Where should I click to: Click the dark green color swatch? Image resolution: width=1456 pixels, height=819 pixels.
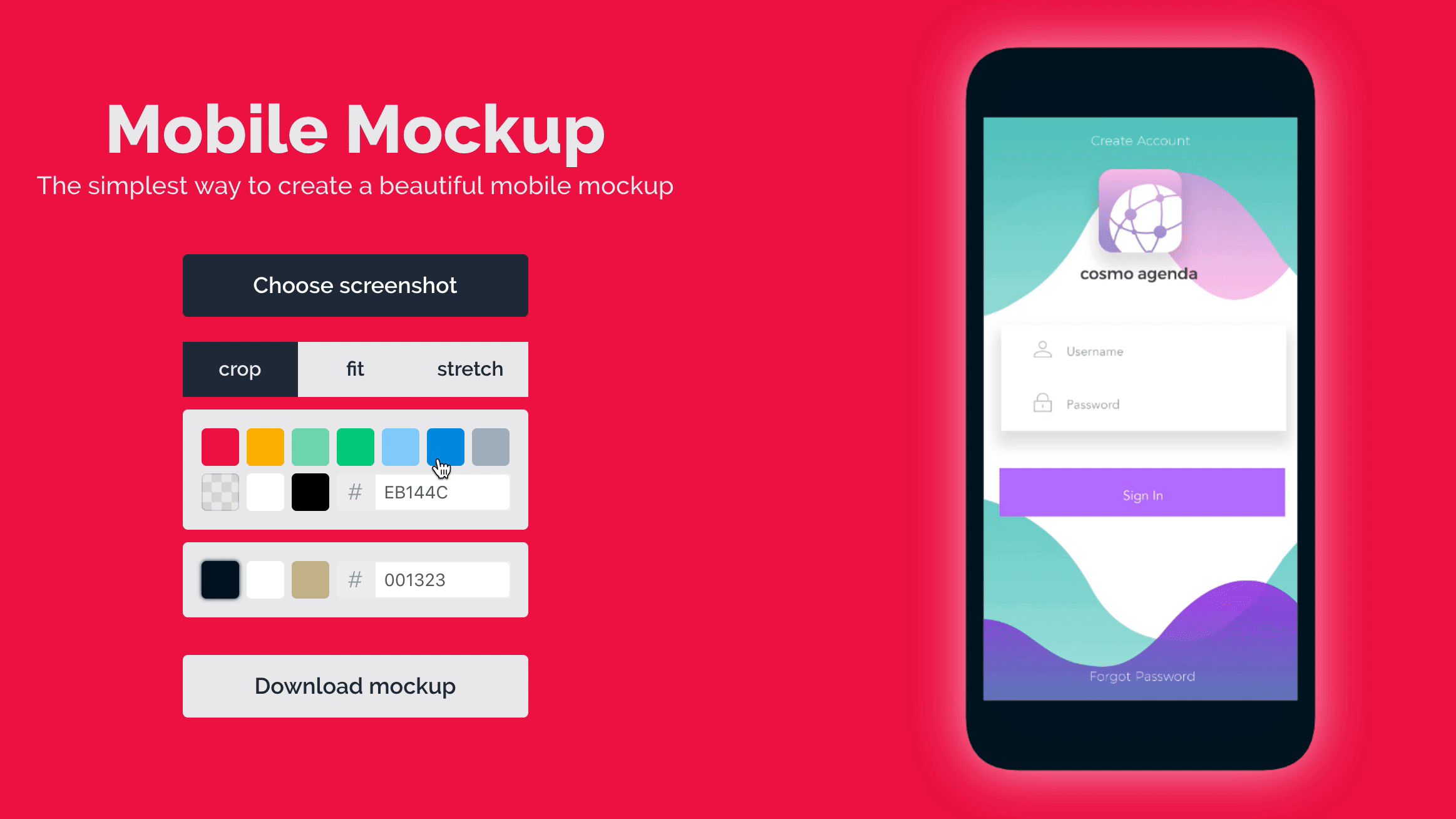coord(355,446)
